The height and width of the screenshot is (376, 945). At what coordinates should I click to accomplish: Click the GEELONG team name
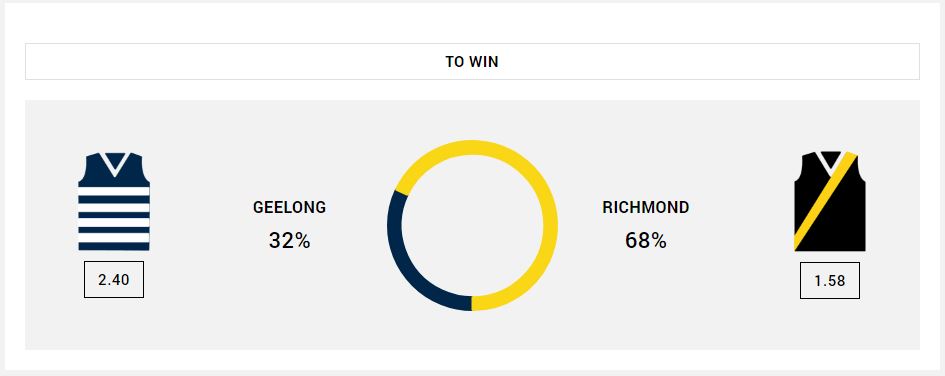pos(289,207)
